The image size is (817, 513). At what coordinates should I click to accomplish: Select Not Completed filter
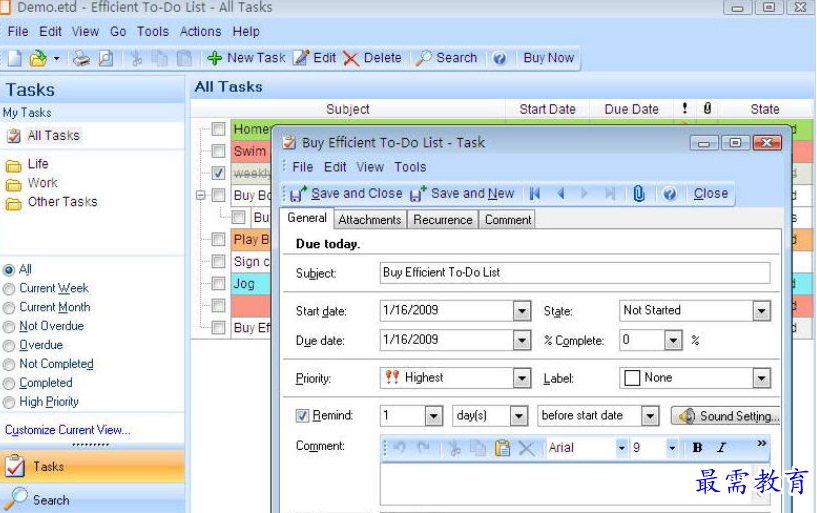8,365
